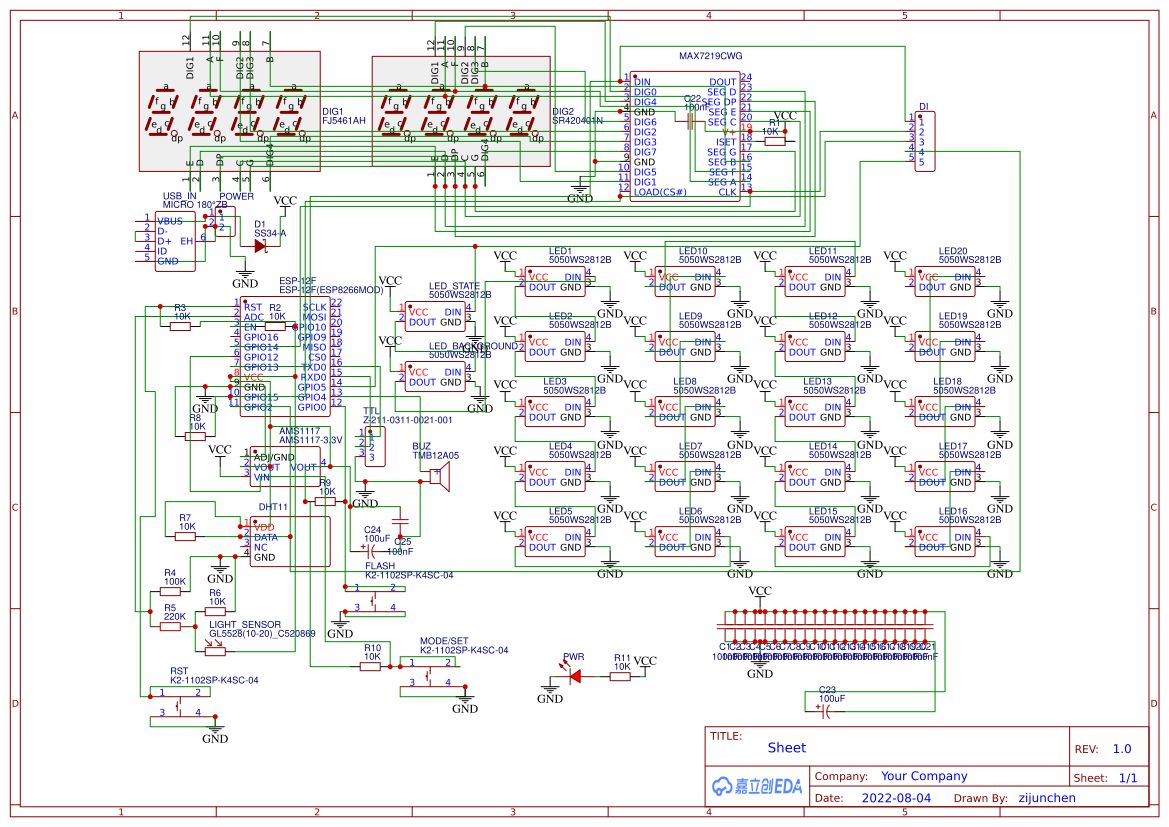Click the USB_IN micro USB connector body

tap(175, 242)
